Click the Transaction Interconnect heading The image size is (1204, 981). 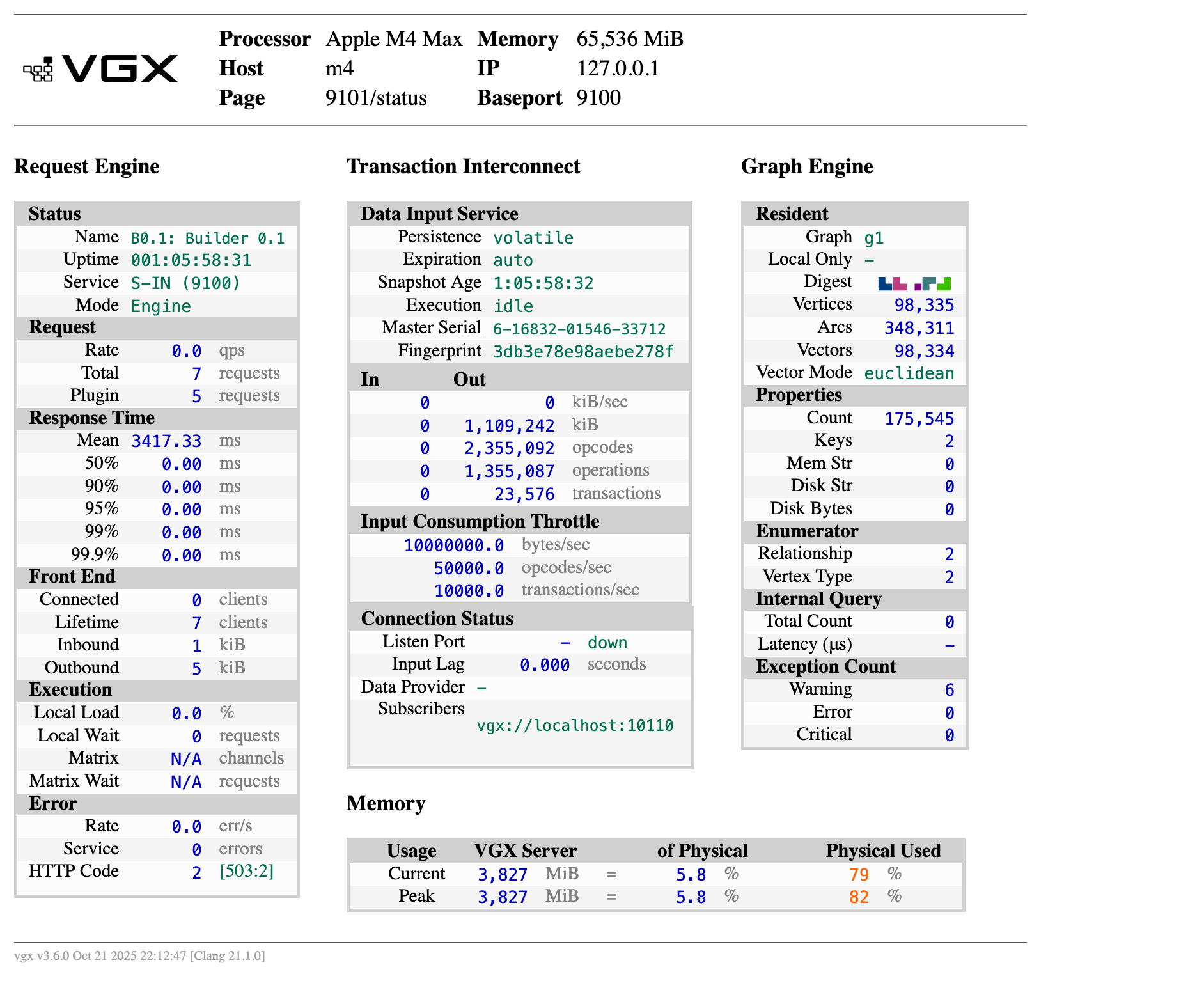463,166
